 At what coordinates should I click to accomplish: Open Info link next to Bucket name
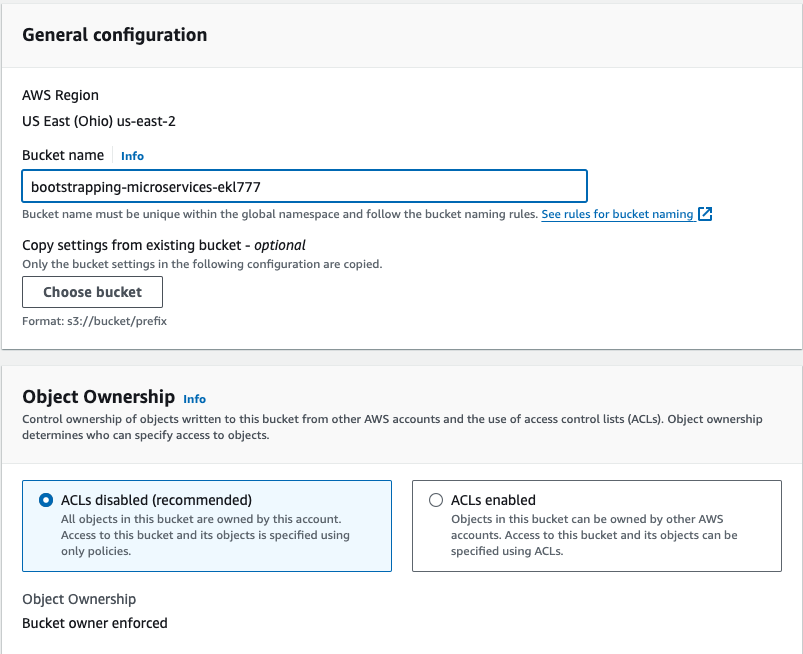pos(132,156)
